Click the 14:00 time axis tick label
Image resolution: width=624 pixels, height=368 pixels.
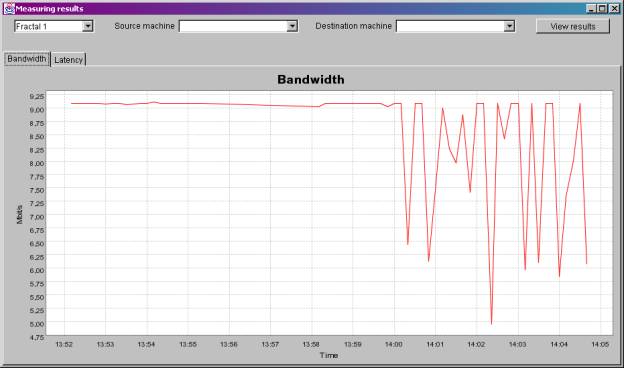[394, 344]
